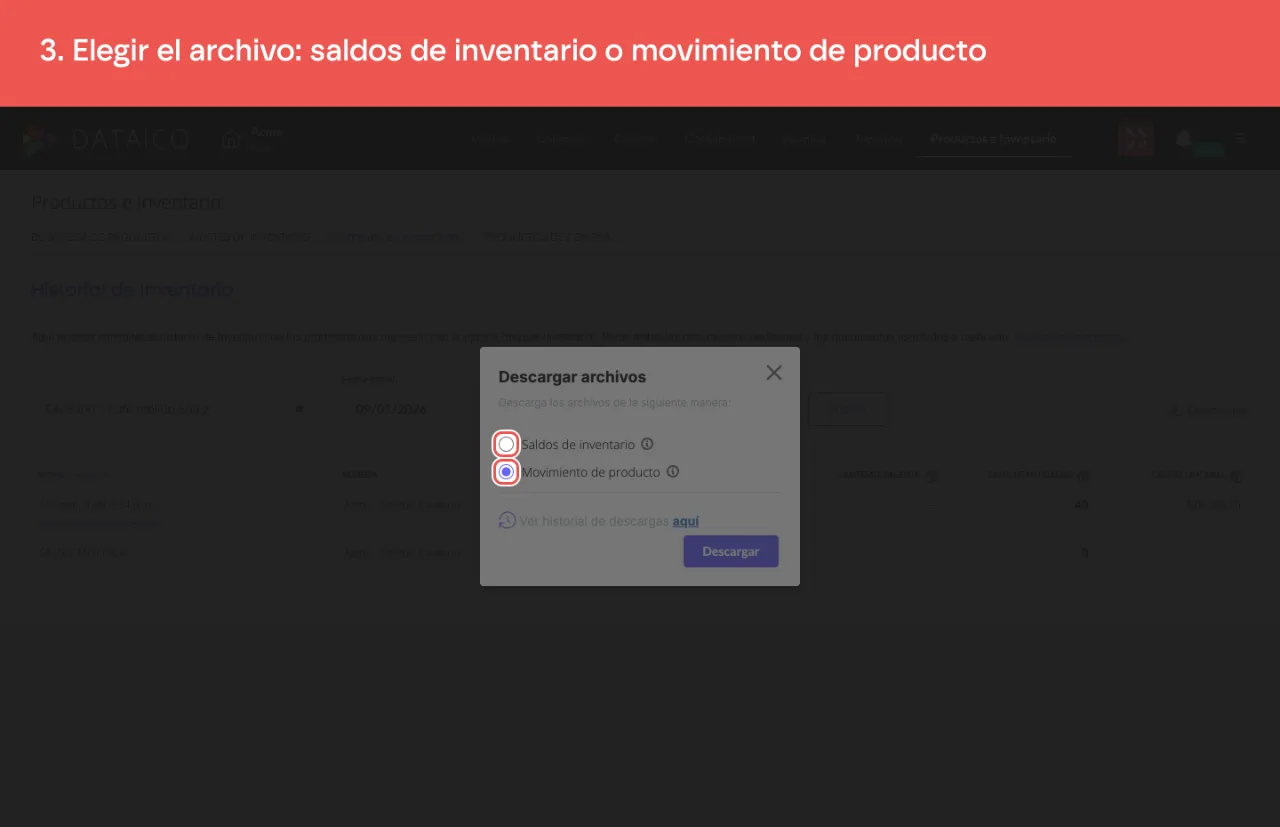This screenshot has height=827, width=1280.
Task: Click info icon beside Saldos de inventario
Action: click(x=647, y=444)
